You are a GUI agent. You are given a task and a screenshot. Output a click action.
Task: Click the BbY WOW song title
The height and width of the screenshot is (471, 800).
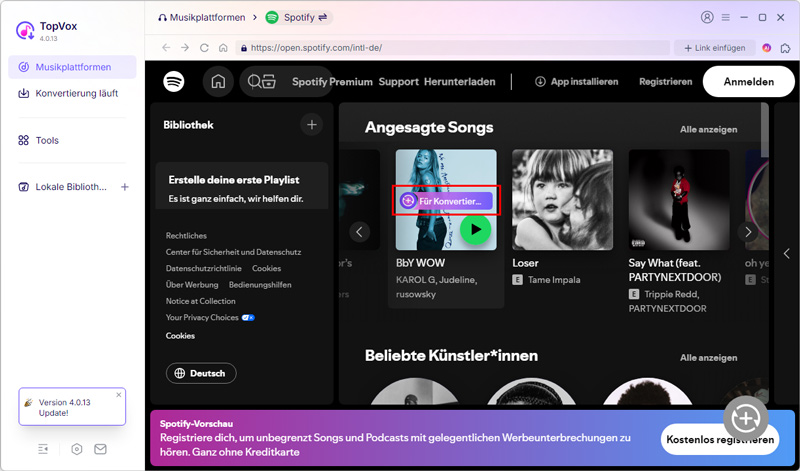(420, 263)
